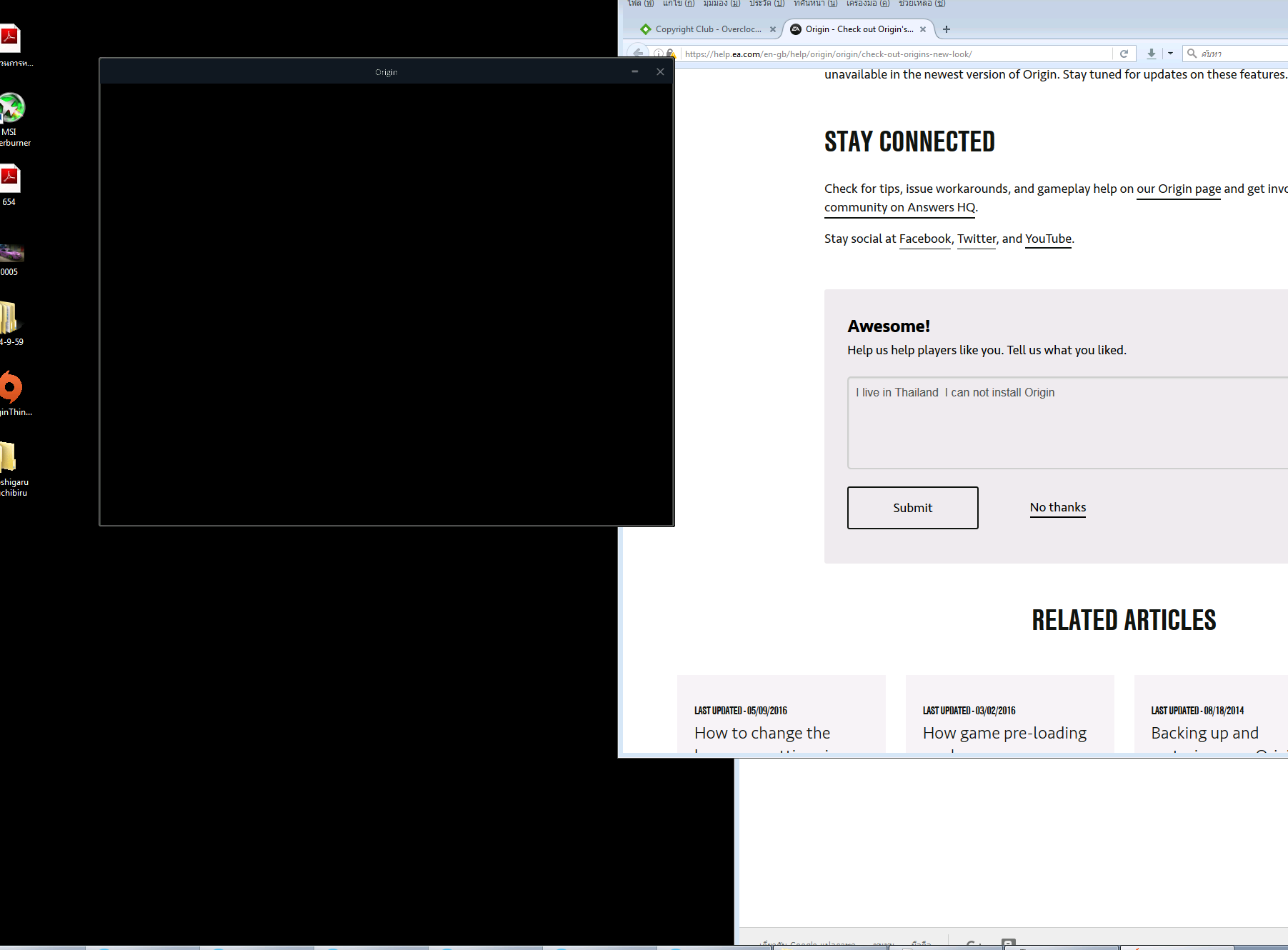Open the Origin thin setup desktop icon
Viewport: 1288px width, 950px height.
coord(13,394)
